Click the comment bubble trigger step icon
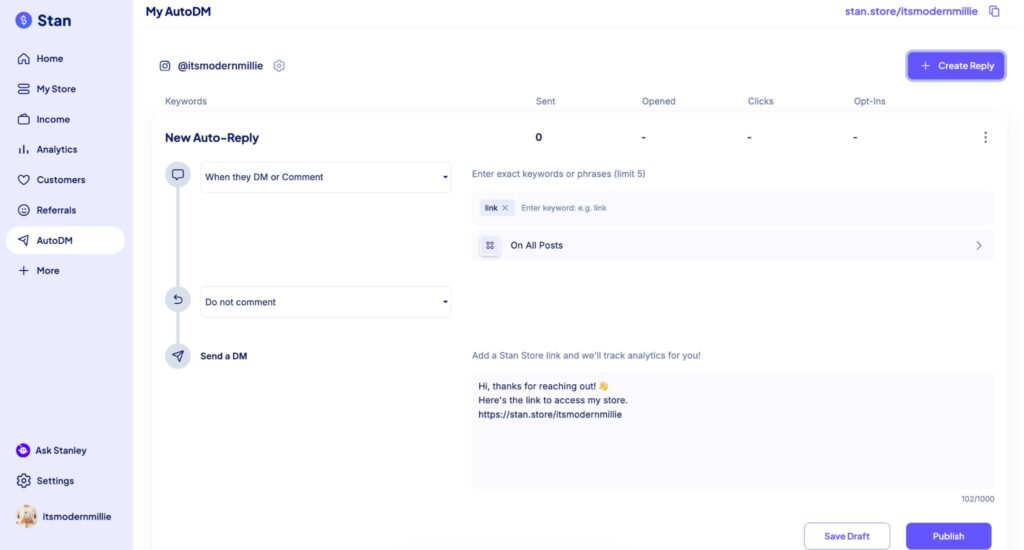 [178, 174]
